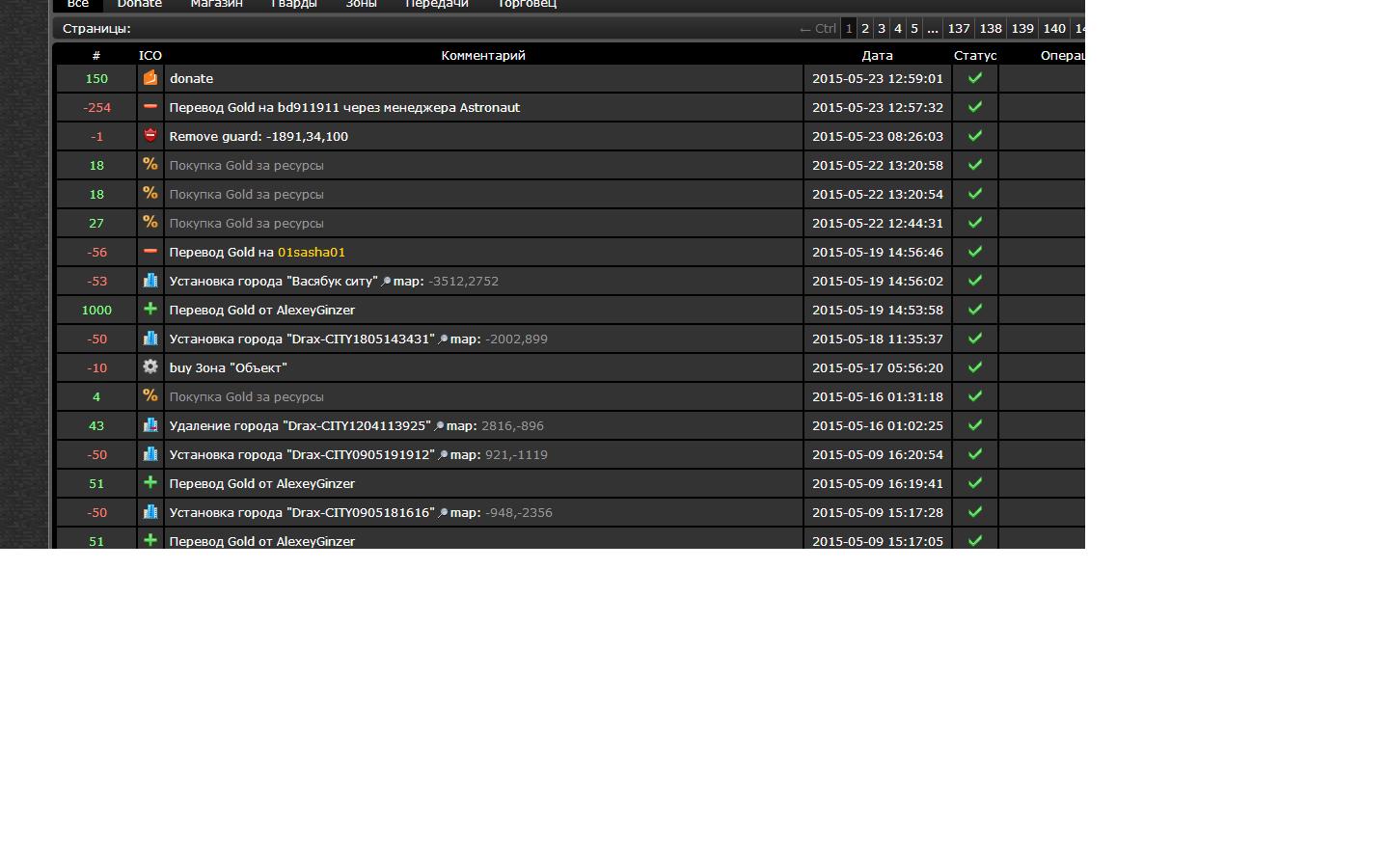Click the Комментарий column header
The width and height of the screenshot is (1389, 868).
(x=483, y=55)
